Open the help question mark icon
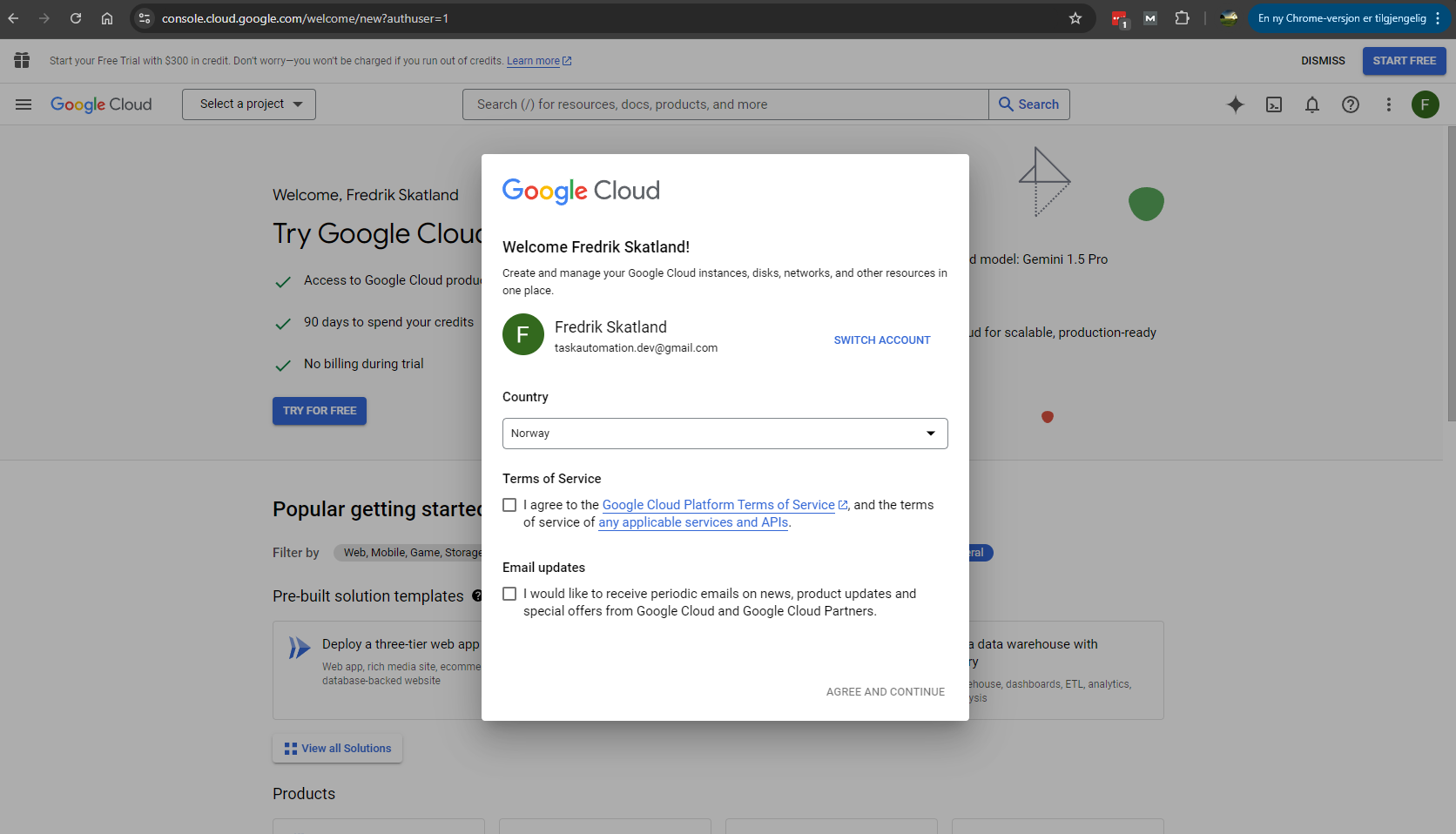The image size is (1456, 834). pyautogui.click(x=1351, y=104)
